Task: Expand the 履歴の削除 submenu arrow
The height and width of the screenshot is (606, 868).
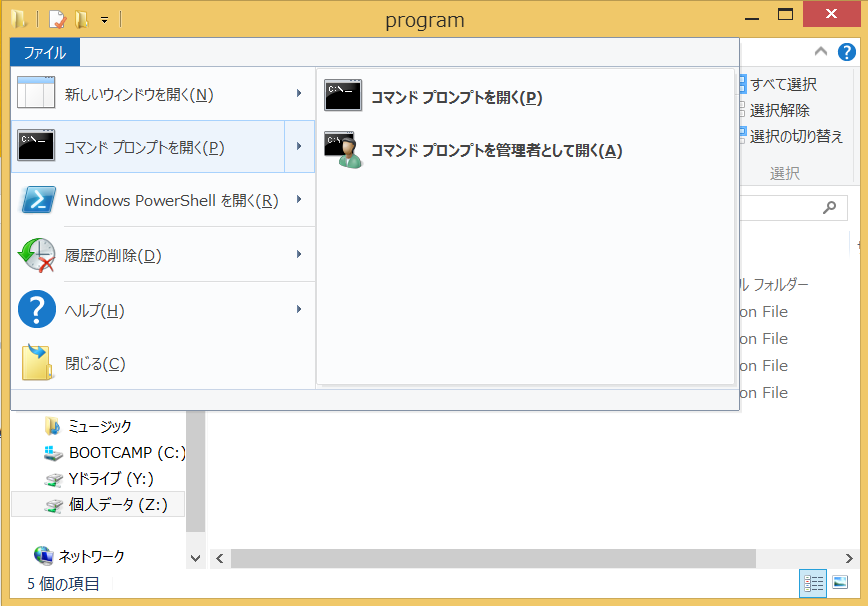Action: coord(299,254)
